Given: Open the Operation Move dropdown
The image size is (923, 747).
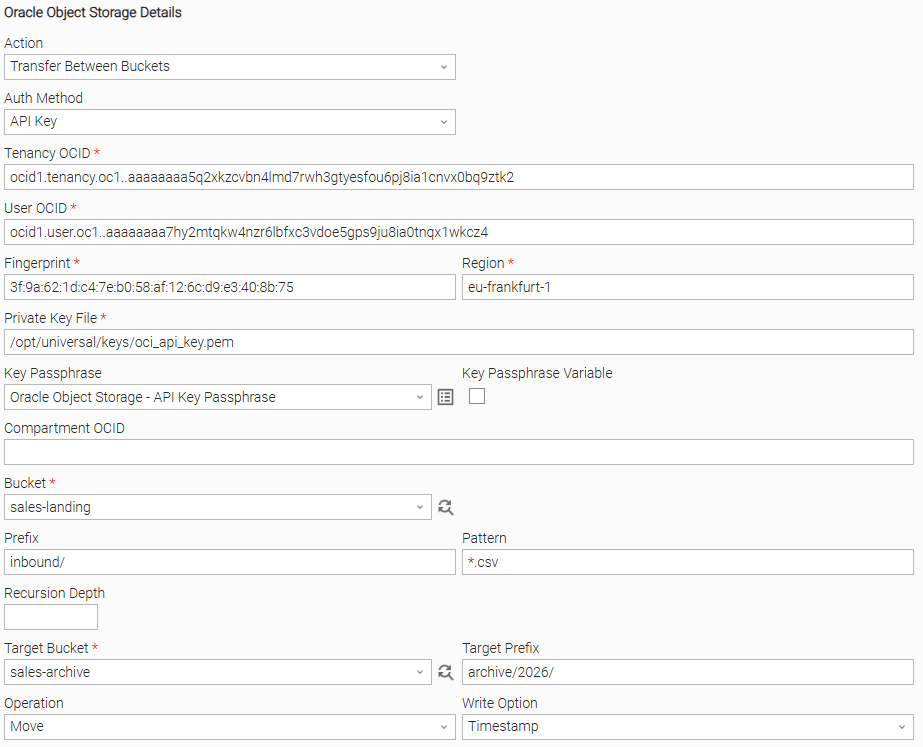Looking at the screenshot, I should 230,726.
